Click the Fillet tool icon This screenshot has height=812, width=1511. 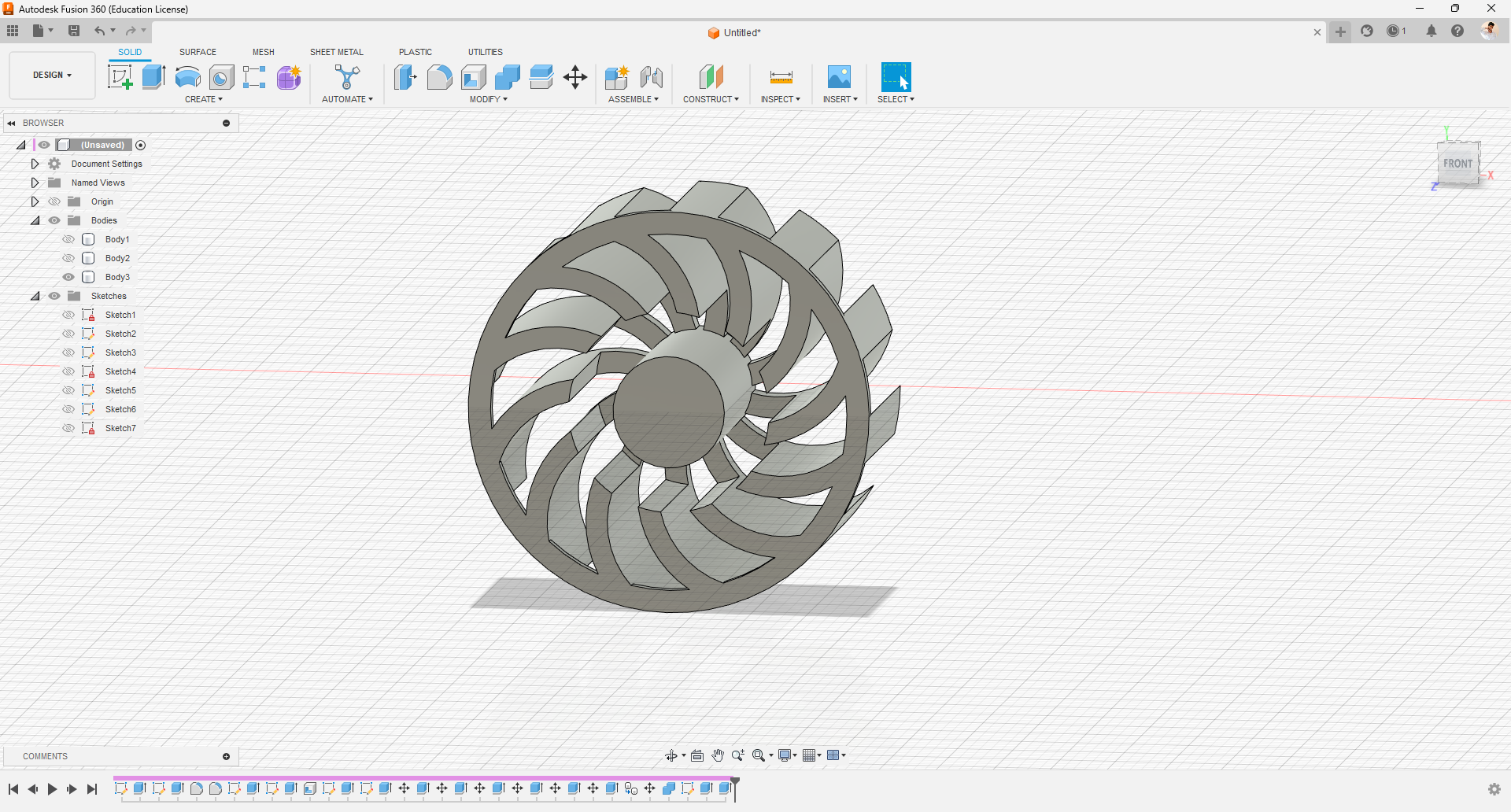click(439, 77)
